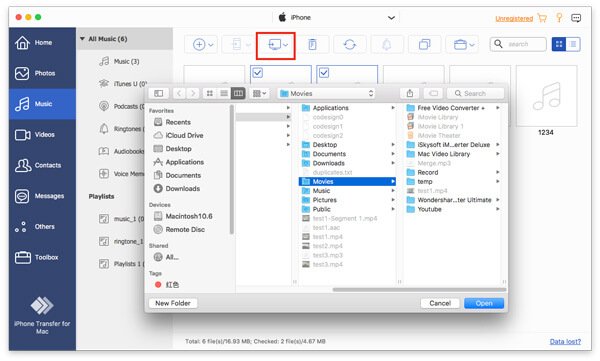Screen dimensions: 600x361
Task: Select iTunes U category
Action: [x=122, y=83]
